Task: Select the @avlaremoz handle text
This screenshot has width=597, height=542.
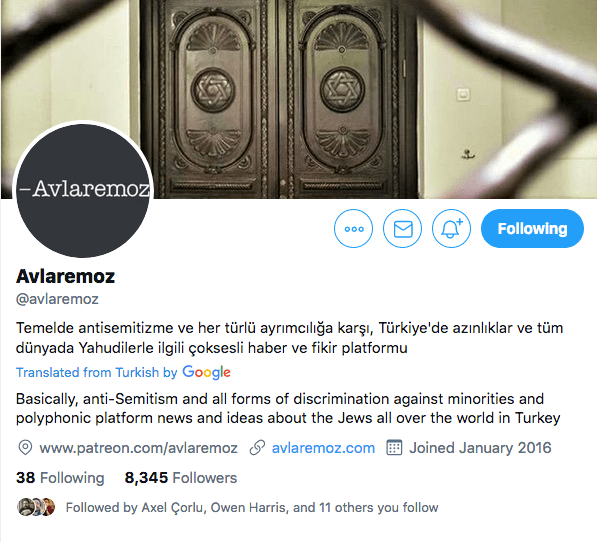Action: coord(57,299)
